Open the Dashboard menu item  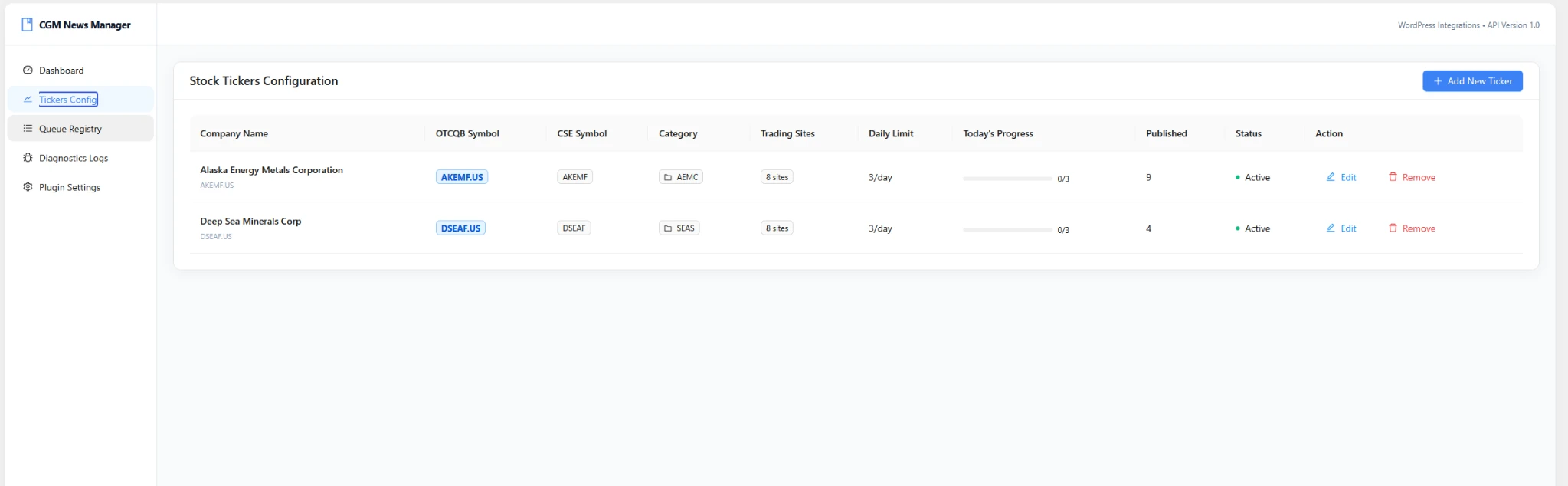click(x=80, y=70)
